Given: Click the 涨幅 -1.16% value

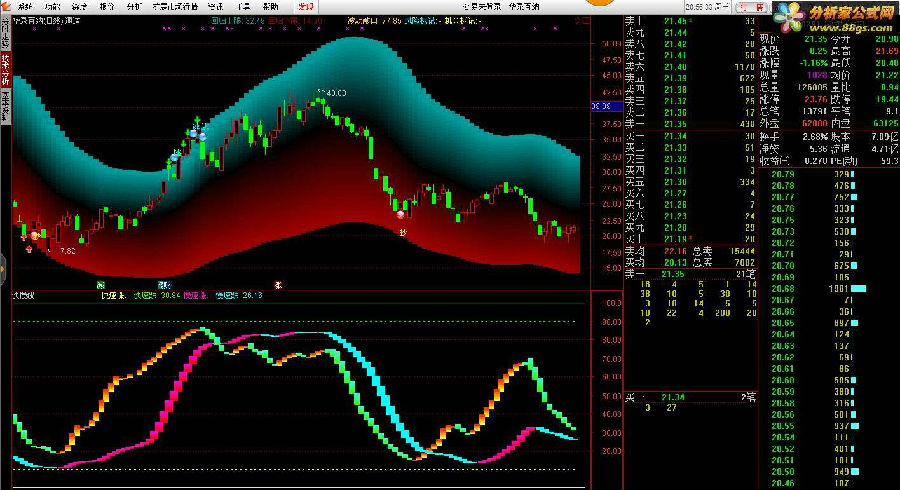Looking at the screenshot, I should [813, 63].
